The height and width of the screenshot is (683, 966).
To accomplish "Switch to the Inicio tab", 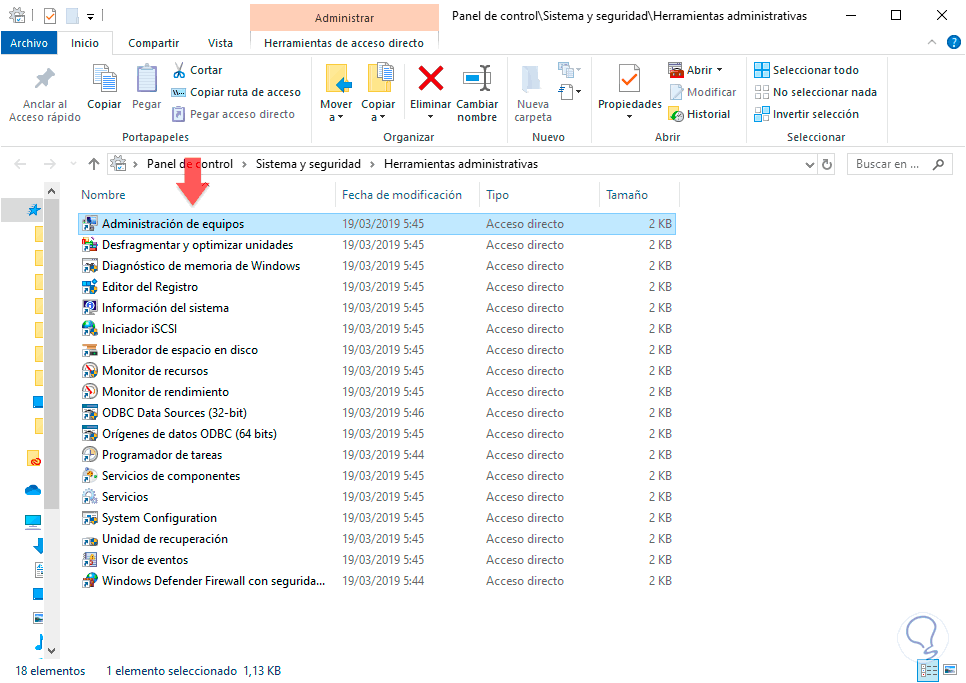I will click(84, 43).
